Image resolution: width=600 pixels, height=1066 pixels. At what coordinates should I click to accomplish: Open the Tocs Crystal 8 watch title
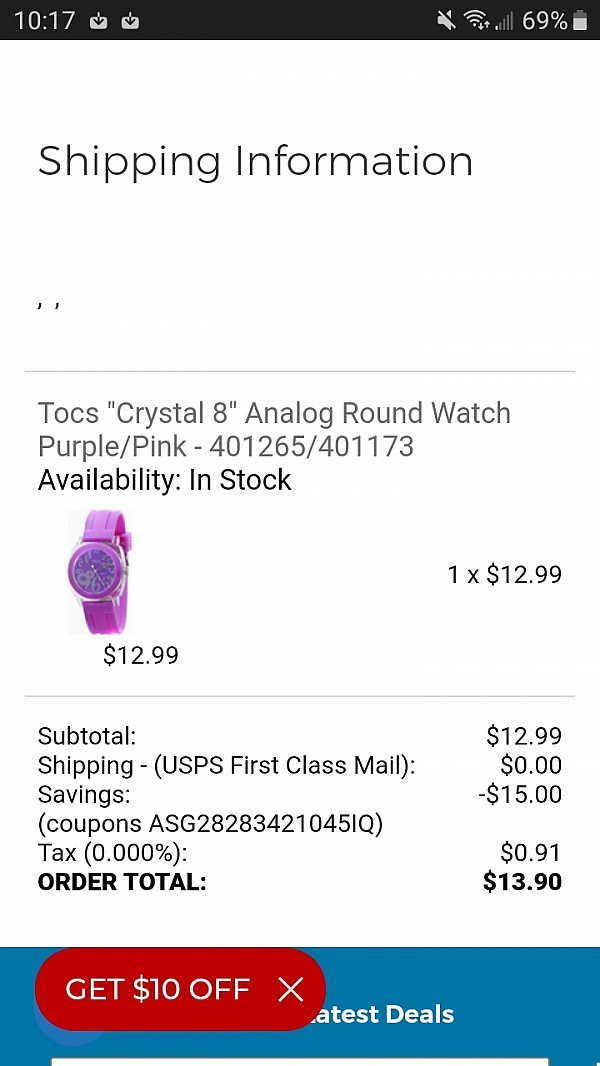pos(274,428)
